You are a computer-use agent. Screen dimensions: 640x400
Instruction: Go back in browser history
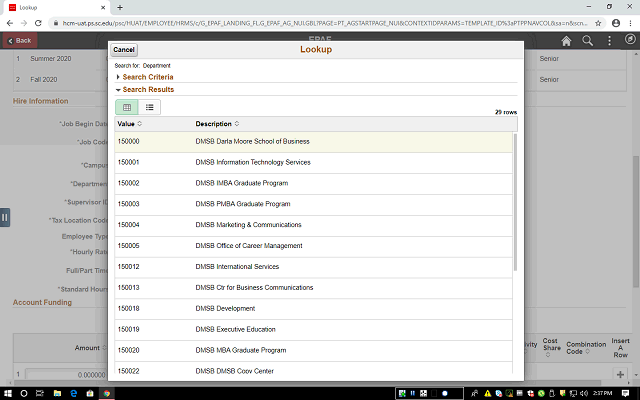(x=10, y=23)
